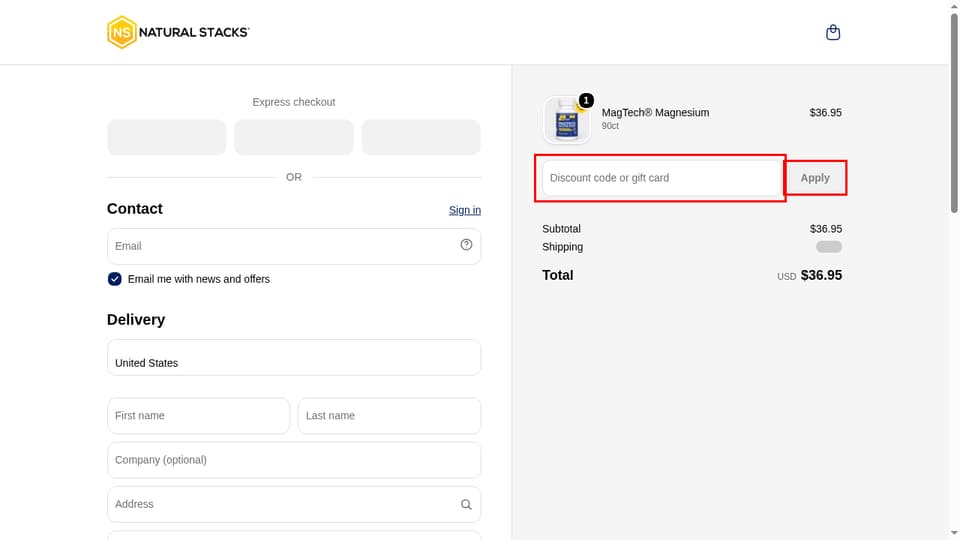Click the Contact heading
960x540 pixels.
click(x=135, y=209)
